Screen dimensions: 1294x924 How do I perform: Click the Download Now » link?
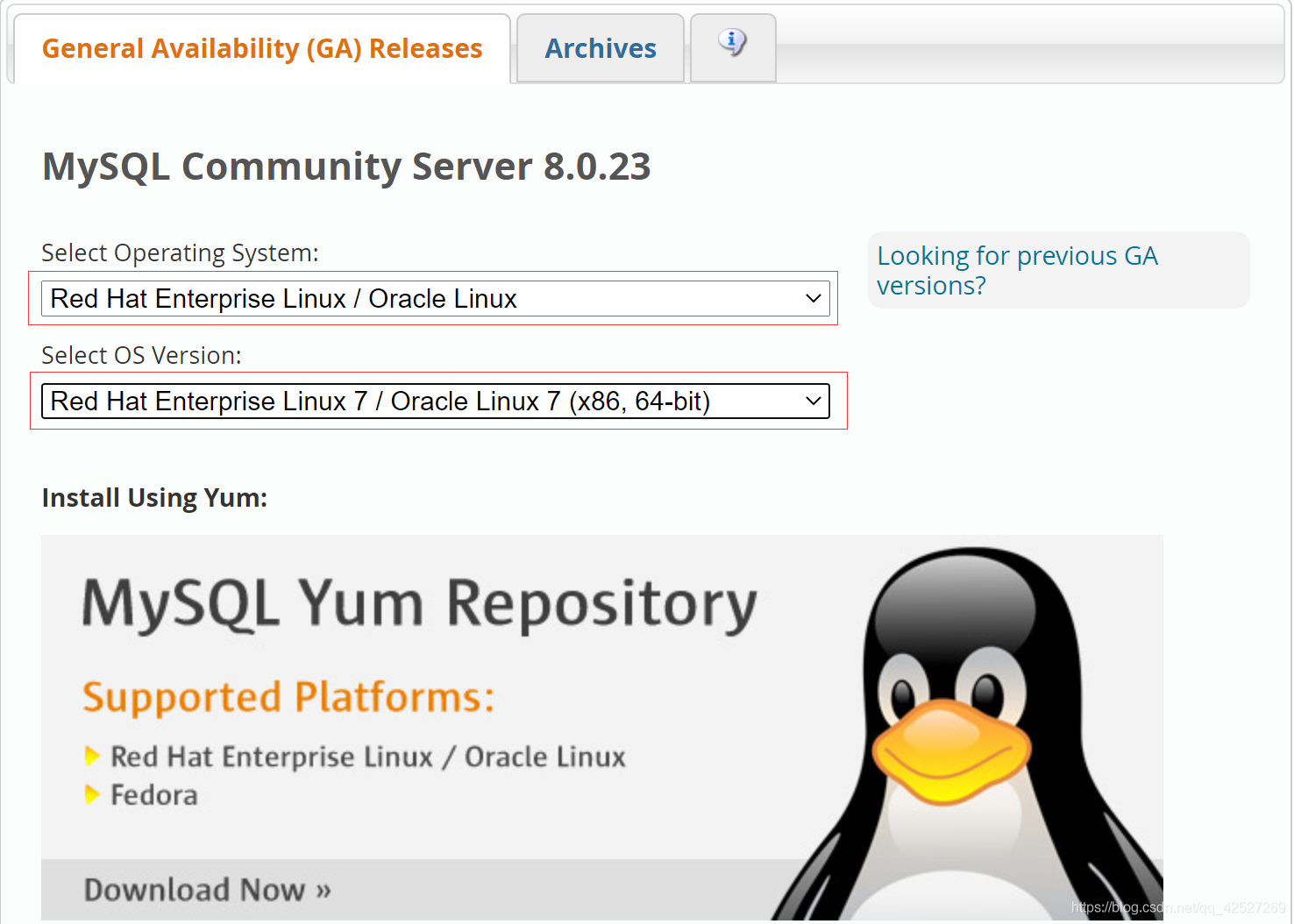pos(208,890)
